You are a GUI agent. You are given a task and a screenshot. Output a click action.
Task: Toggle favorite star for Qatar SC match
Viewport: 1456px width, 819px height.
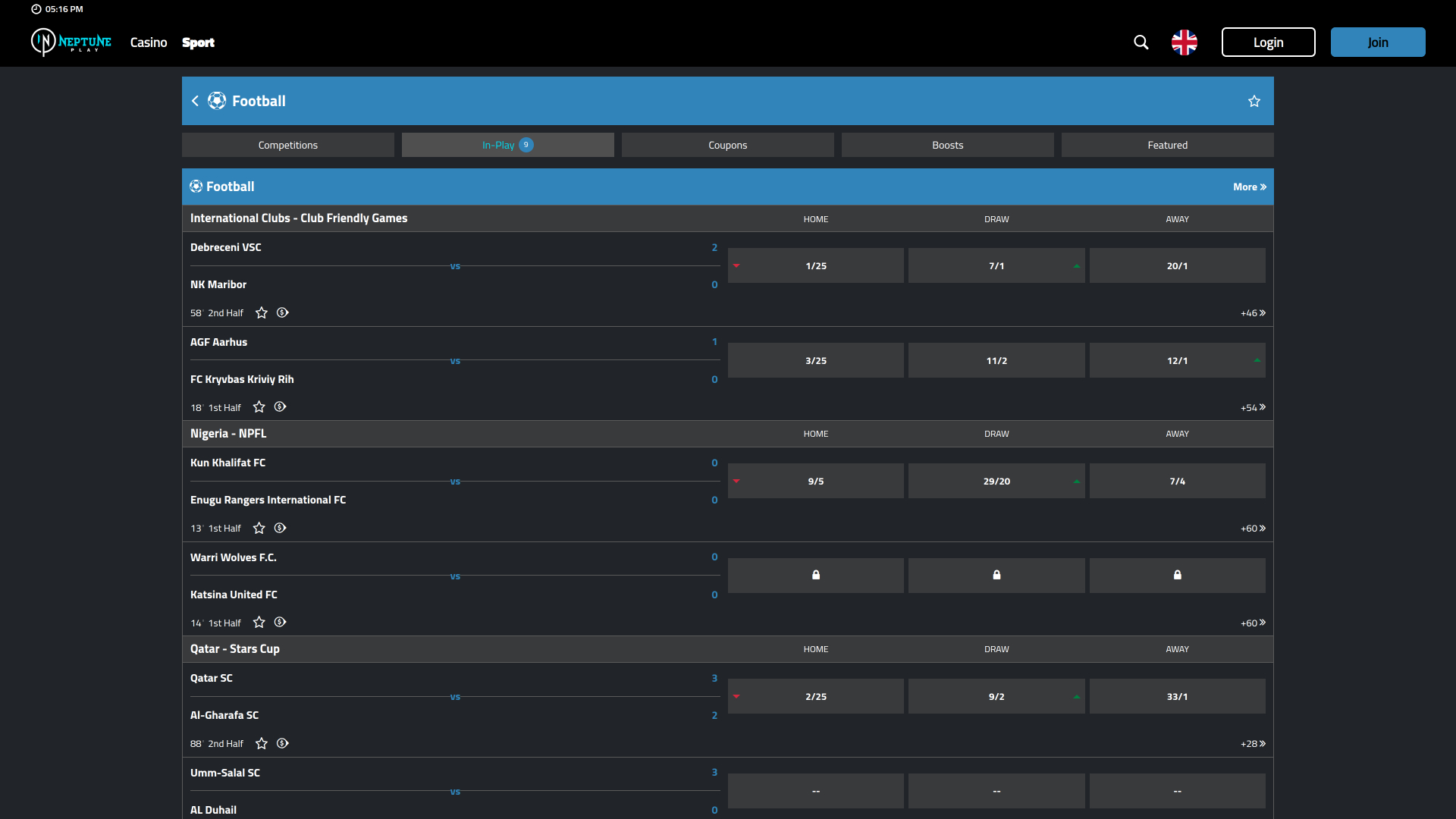point(262,743)
